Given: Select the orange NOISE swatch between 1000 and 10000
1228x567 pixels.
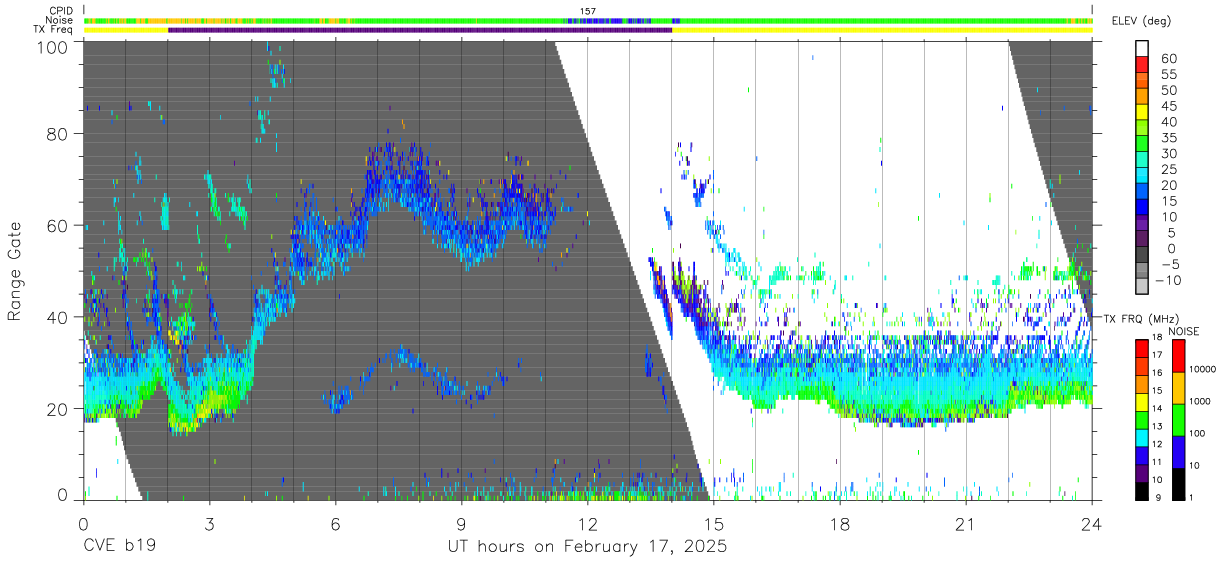Looking at the screenshot, I should [x=1178, y=388].
